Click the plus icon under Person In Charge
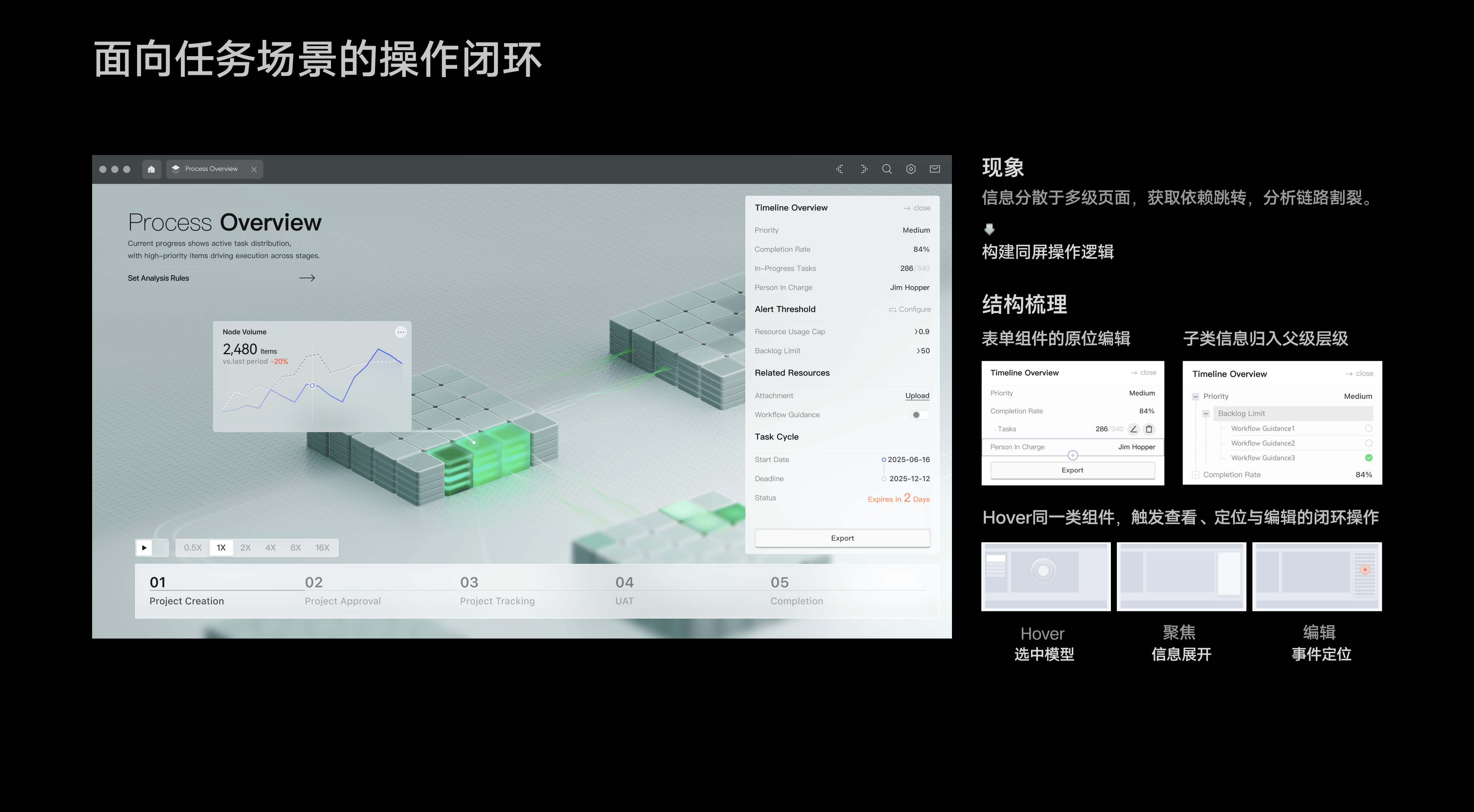 point(1073,456)
